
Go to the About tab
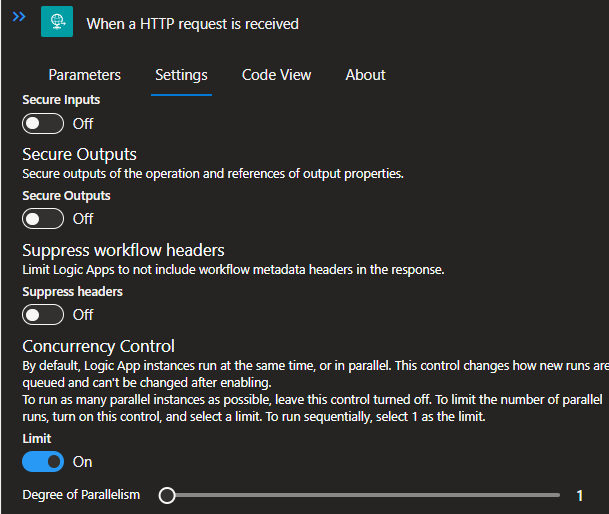[x=365, y=75]
